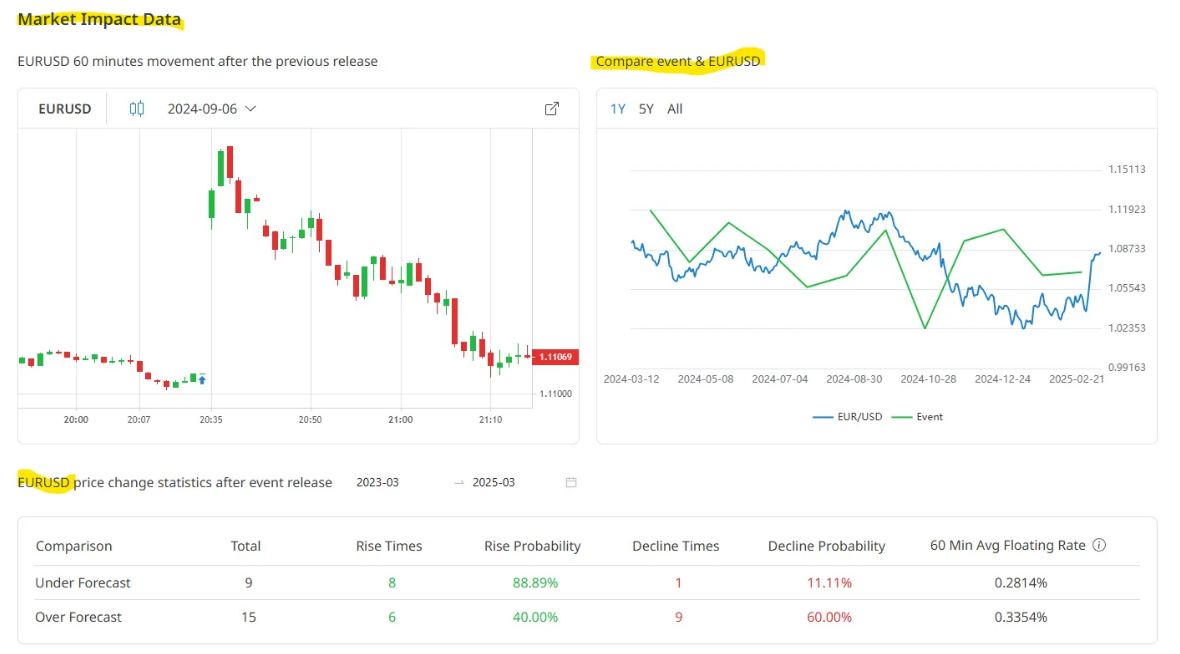
Task: Click the blue up arrow release marker
Action: (x=202, y=379)
